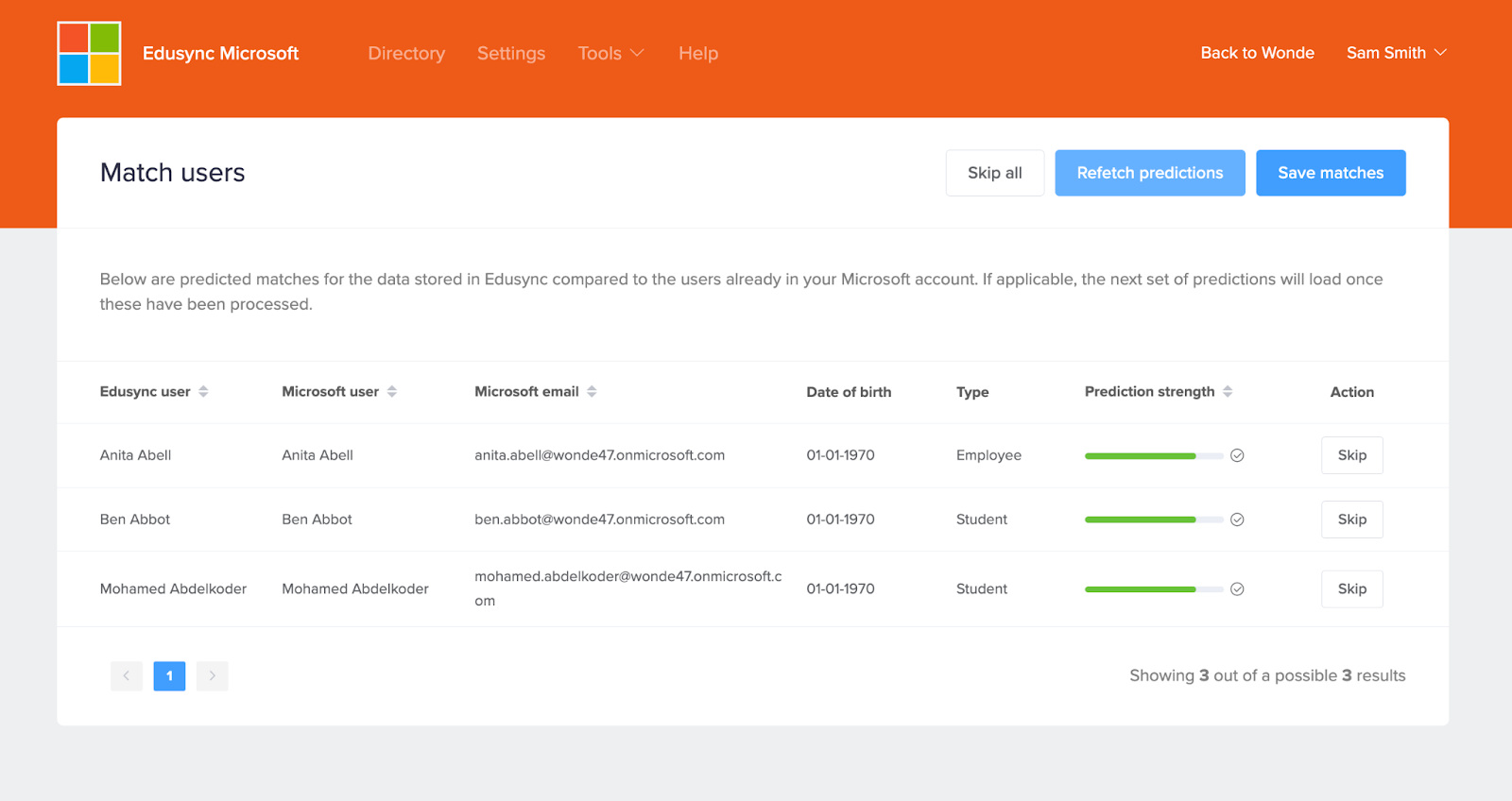Click the Microsoft four-color logo
Image resolution: width=1512 pixels, height=801 pixels.
[x=89, y=53]
